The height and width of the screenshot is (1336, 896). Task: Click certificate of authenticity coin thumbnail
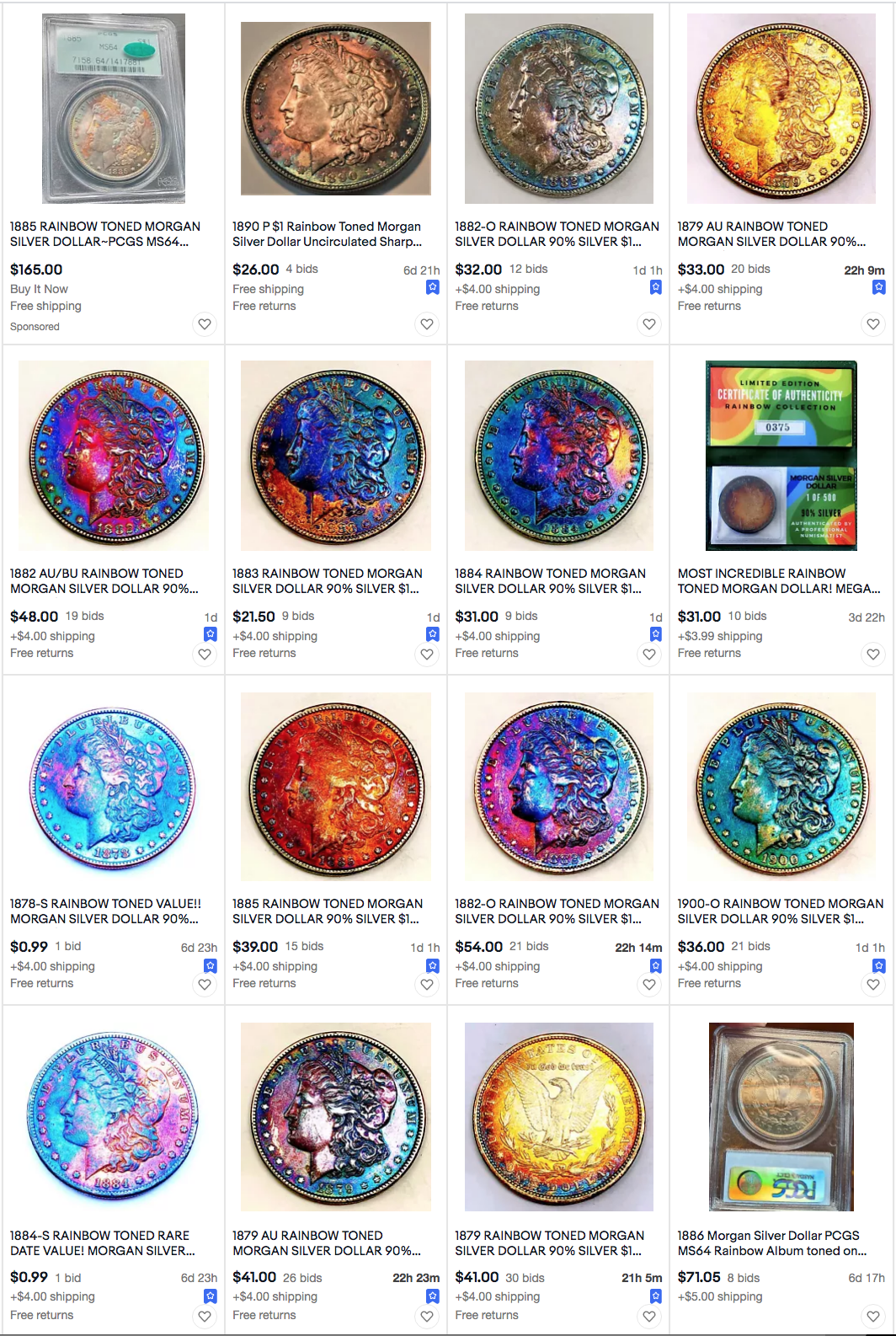coord(781,456)
